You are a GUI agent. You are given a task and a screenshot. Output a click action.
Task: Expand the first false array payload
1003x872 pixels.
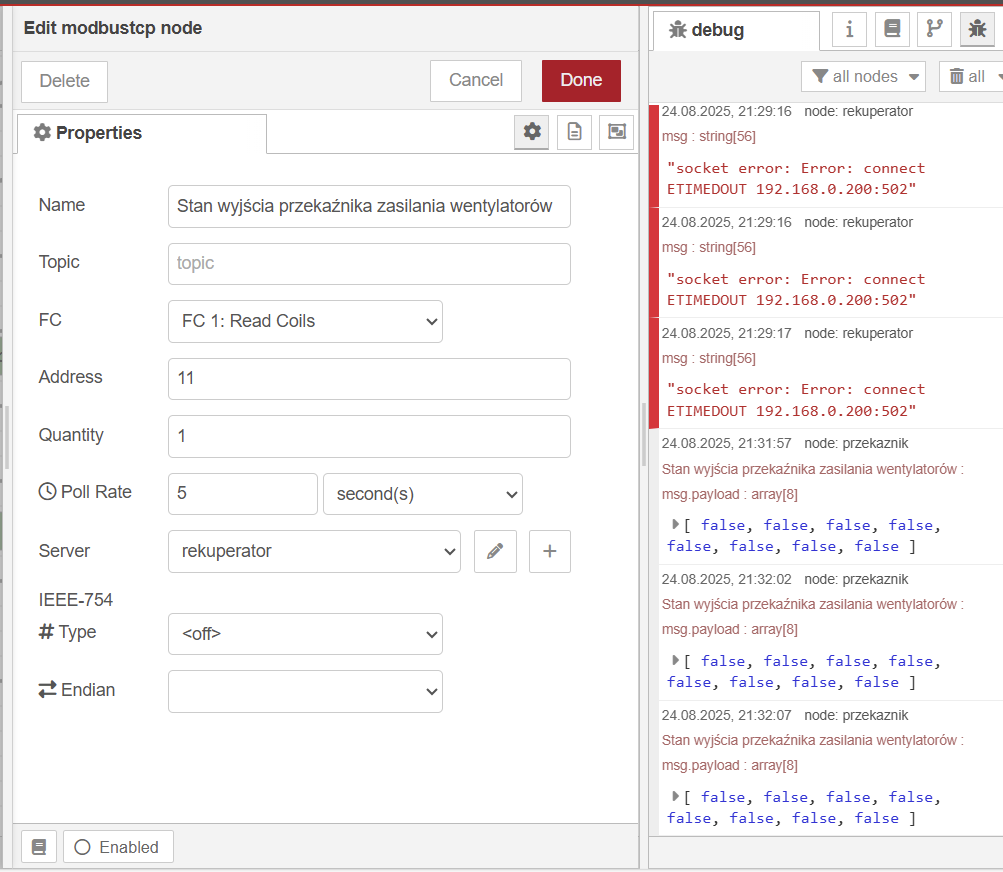click(x=676, y=524)
